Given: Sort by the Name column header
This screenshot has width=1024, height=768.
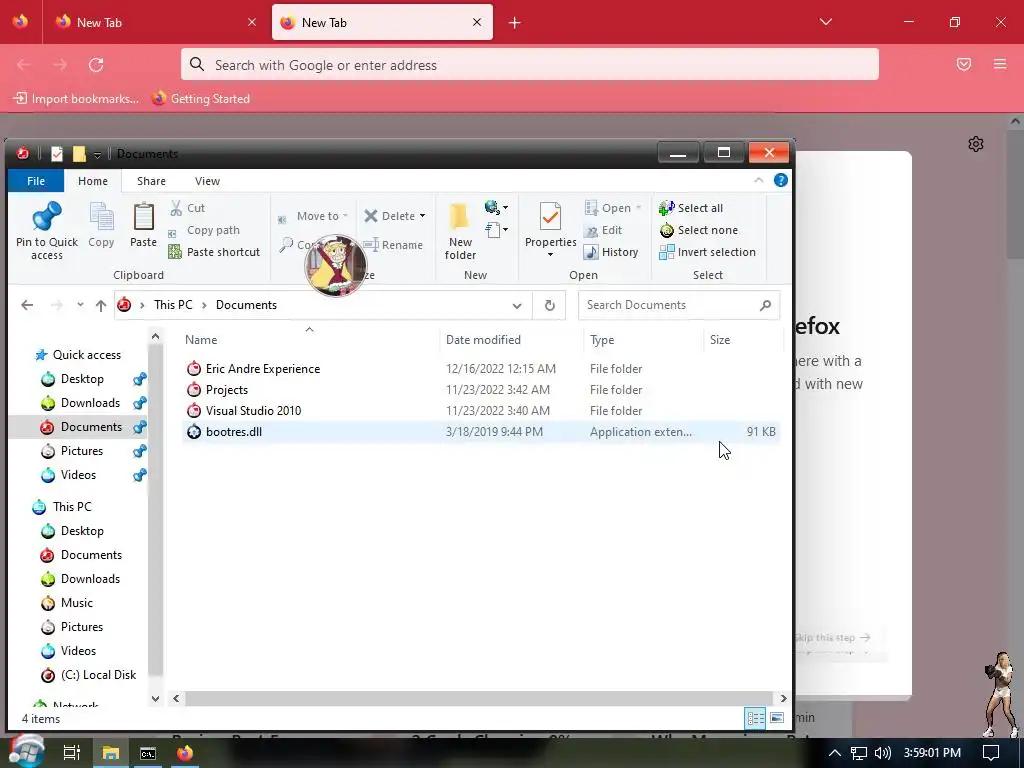Looking at the screenshot, I should pyautogui.click(x=309, y=340).
